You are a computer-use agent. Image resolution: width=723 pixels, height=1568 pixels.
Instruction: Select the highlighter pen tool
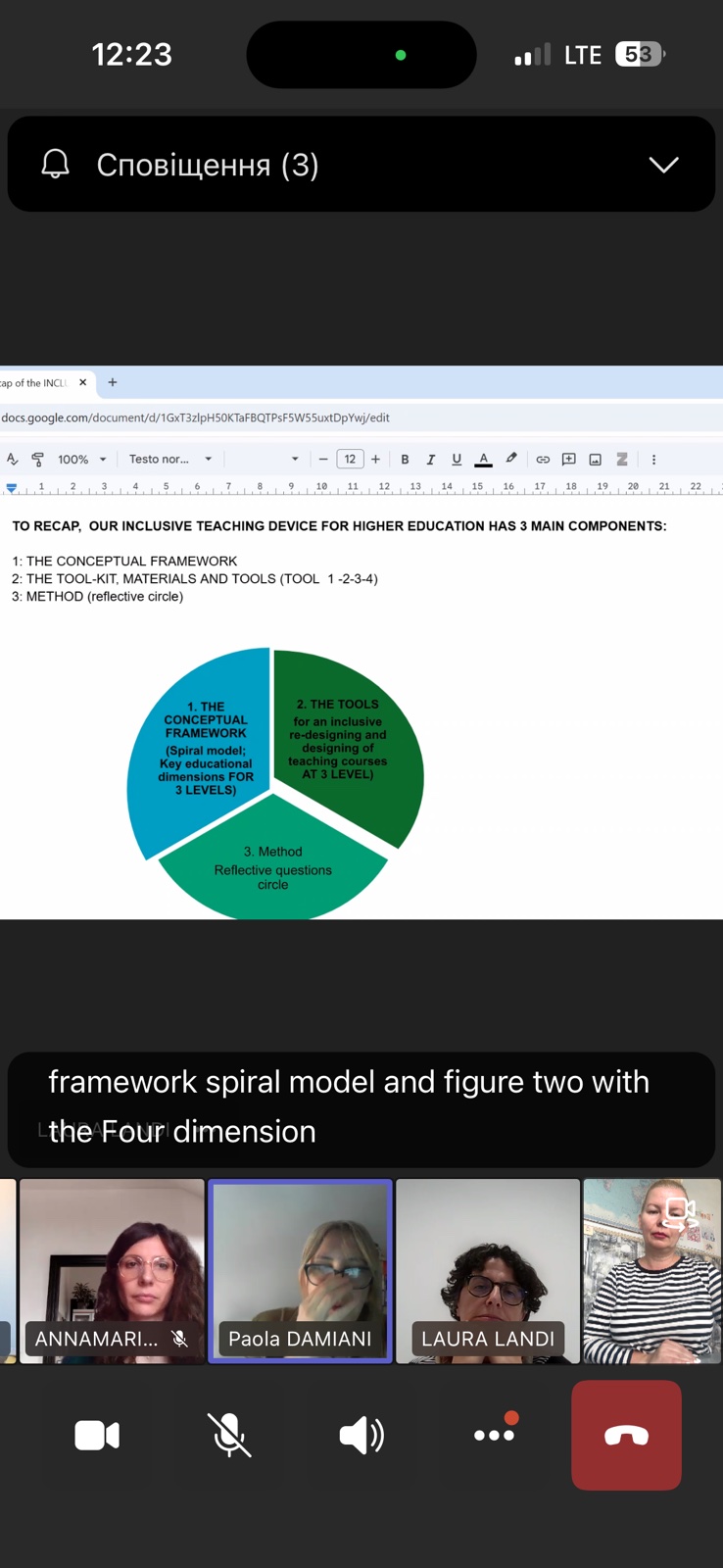[511, 459]
